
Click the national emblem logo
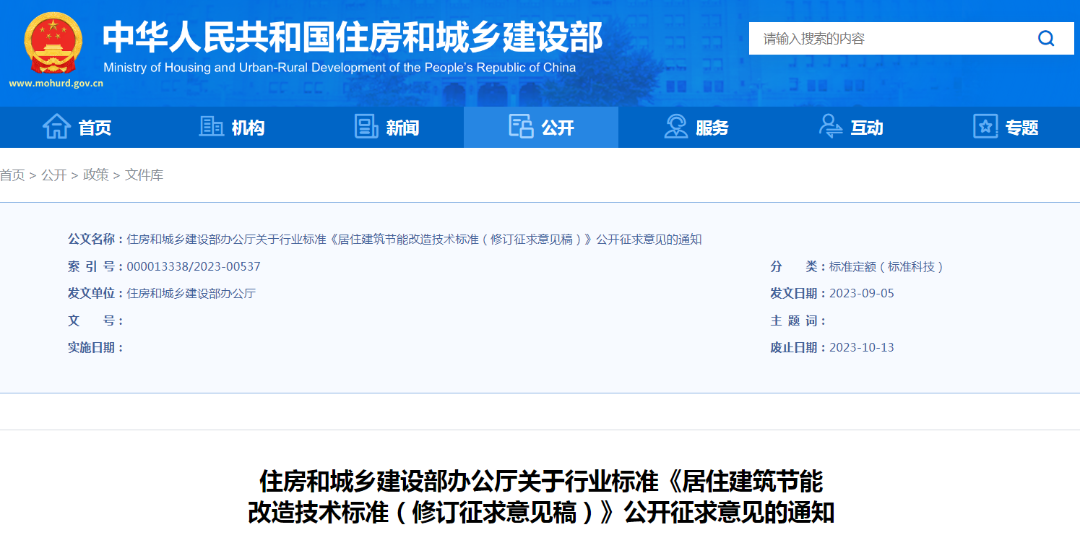point(54,43)
